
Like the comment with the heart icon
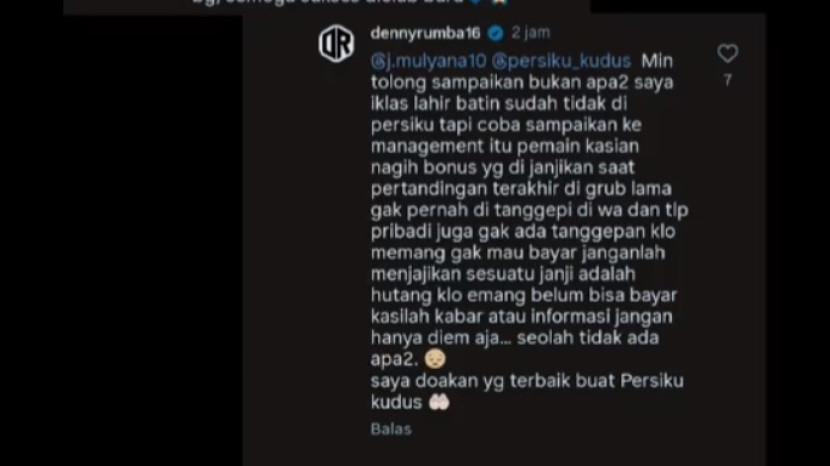point(727,53)
